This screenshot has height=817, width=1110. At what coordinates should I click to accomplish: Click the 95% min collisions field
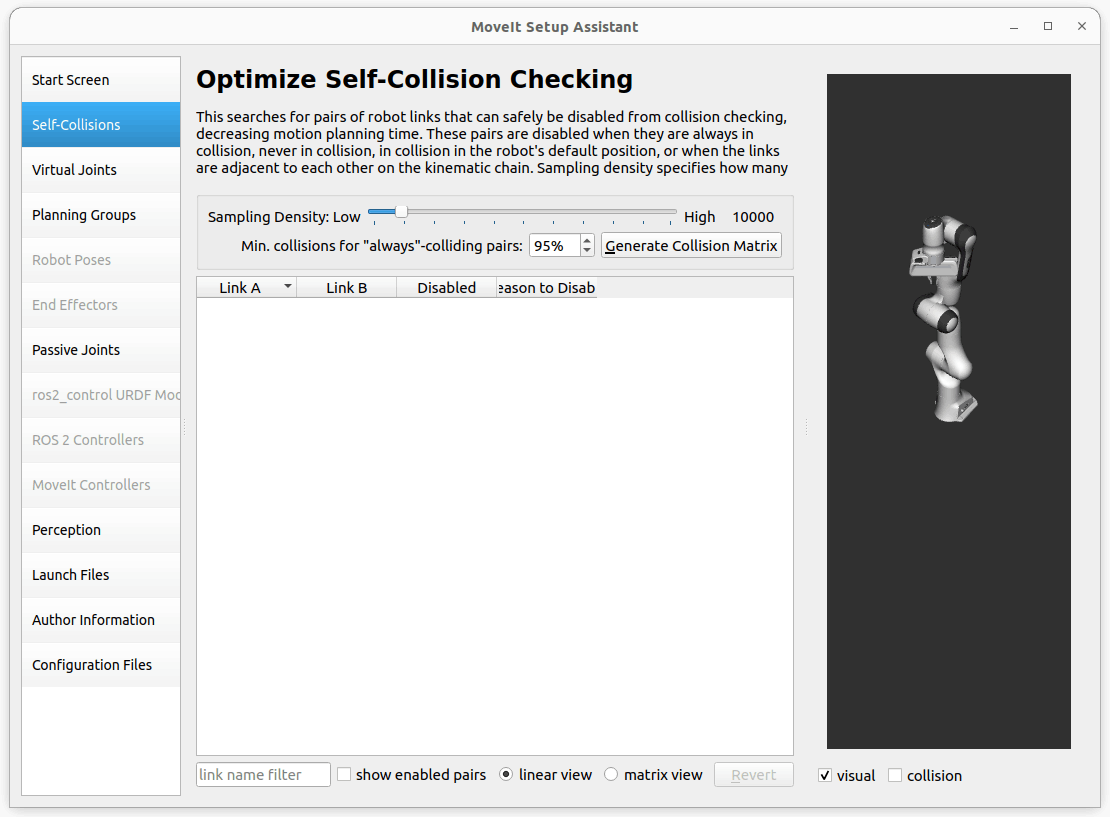(x=554, y=246)
